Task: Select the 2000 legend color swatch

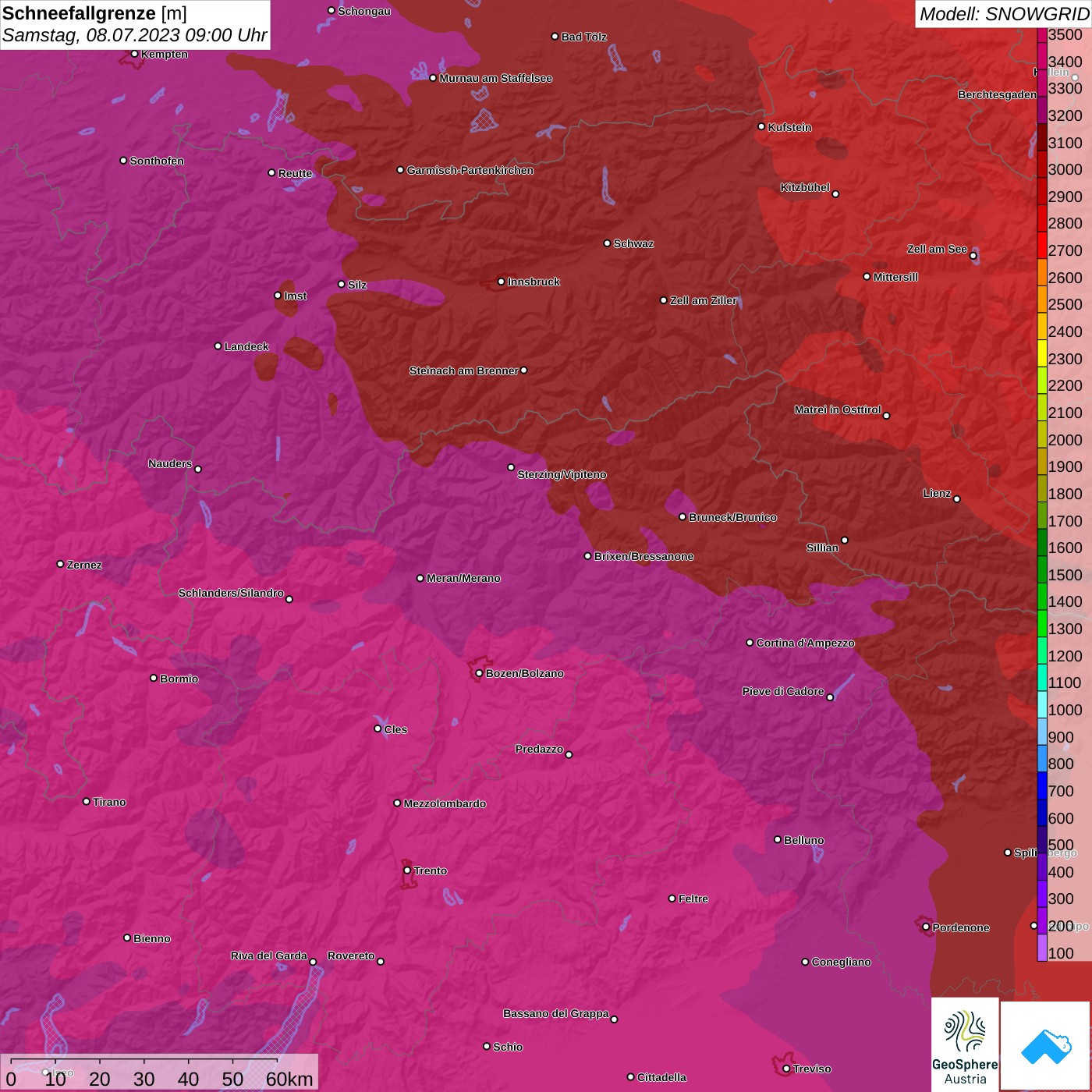Action: [1042, 435]
